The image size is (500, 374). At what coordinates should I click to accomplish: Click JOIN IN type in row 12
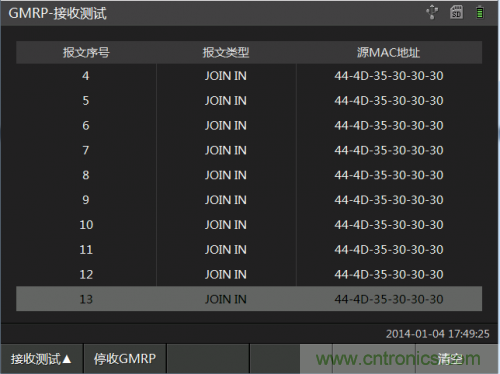coord(226,274)
